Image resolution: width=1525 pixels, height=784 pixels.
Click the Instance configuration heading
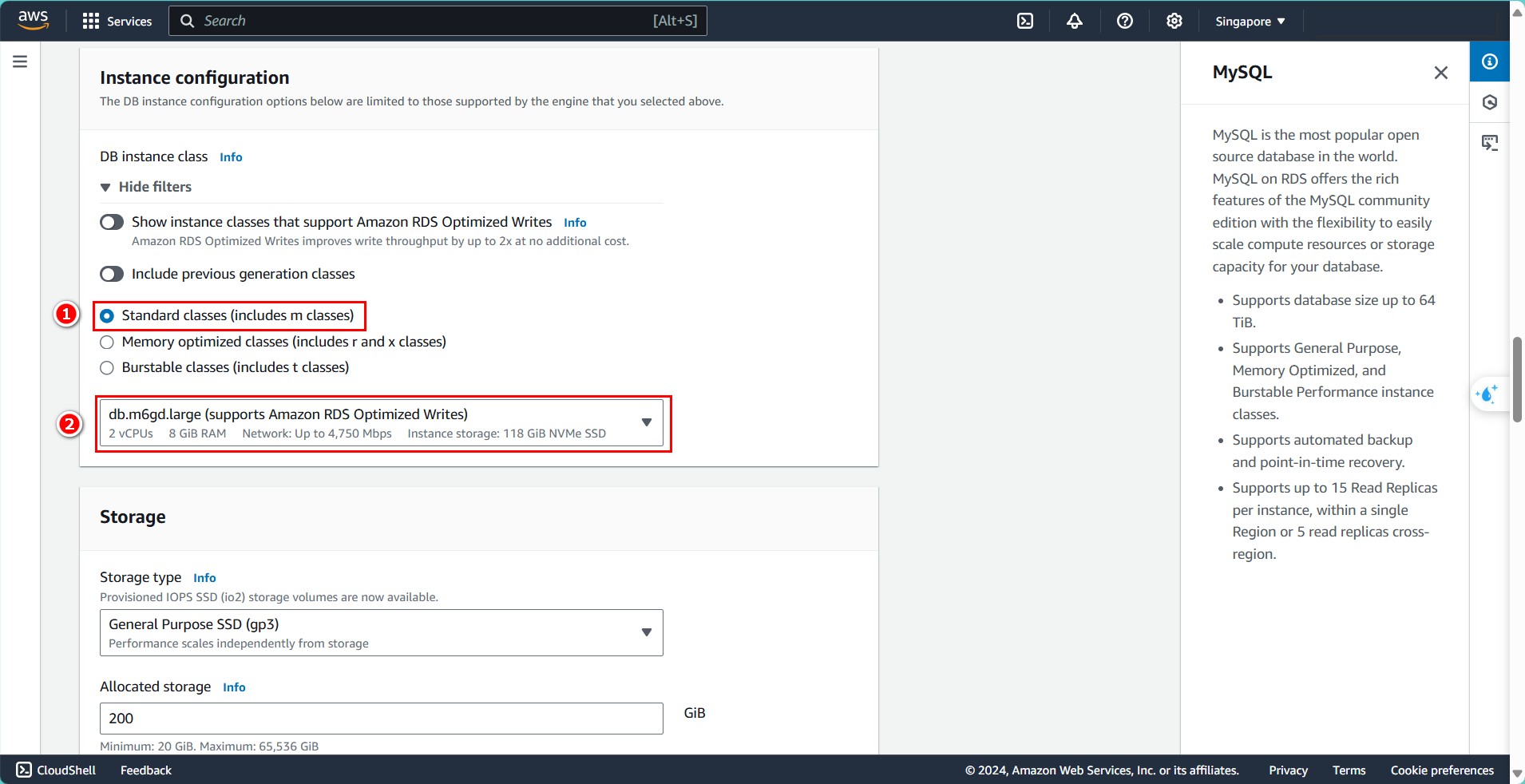pos(195,78)
